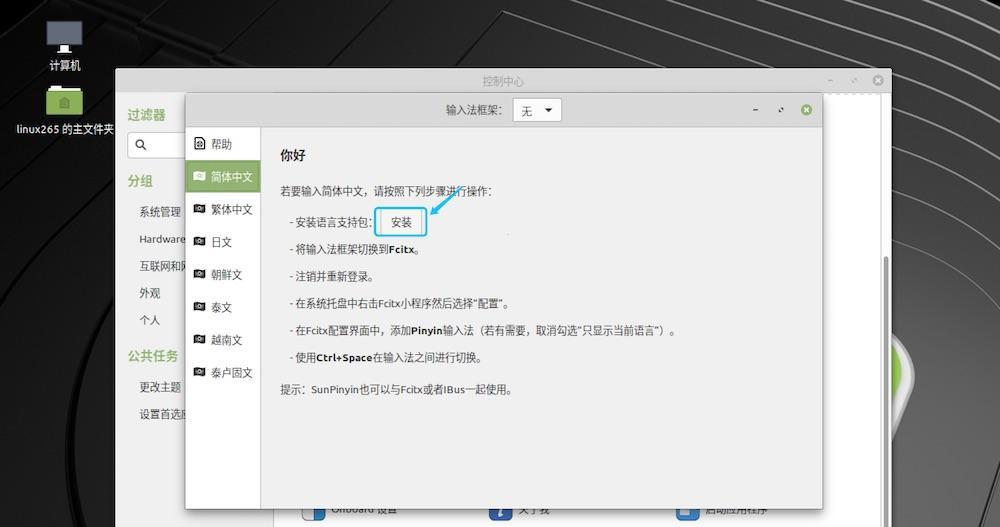Click the flag icon beside 日文
The image size is (1000, 527).
(x=200, y=241)
